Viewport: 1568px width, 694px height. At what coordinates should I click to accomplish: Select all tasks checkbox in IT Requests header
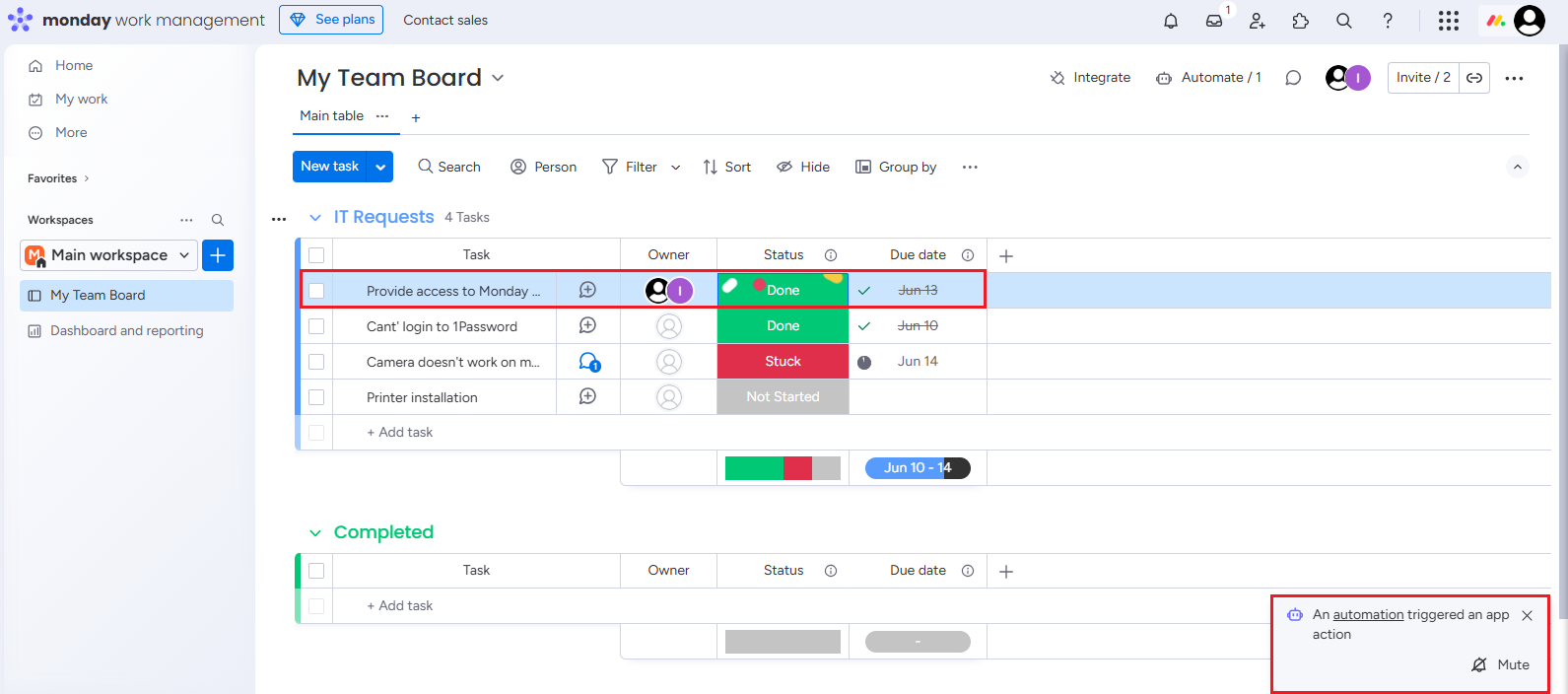[316, 255]
